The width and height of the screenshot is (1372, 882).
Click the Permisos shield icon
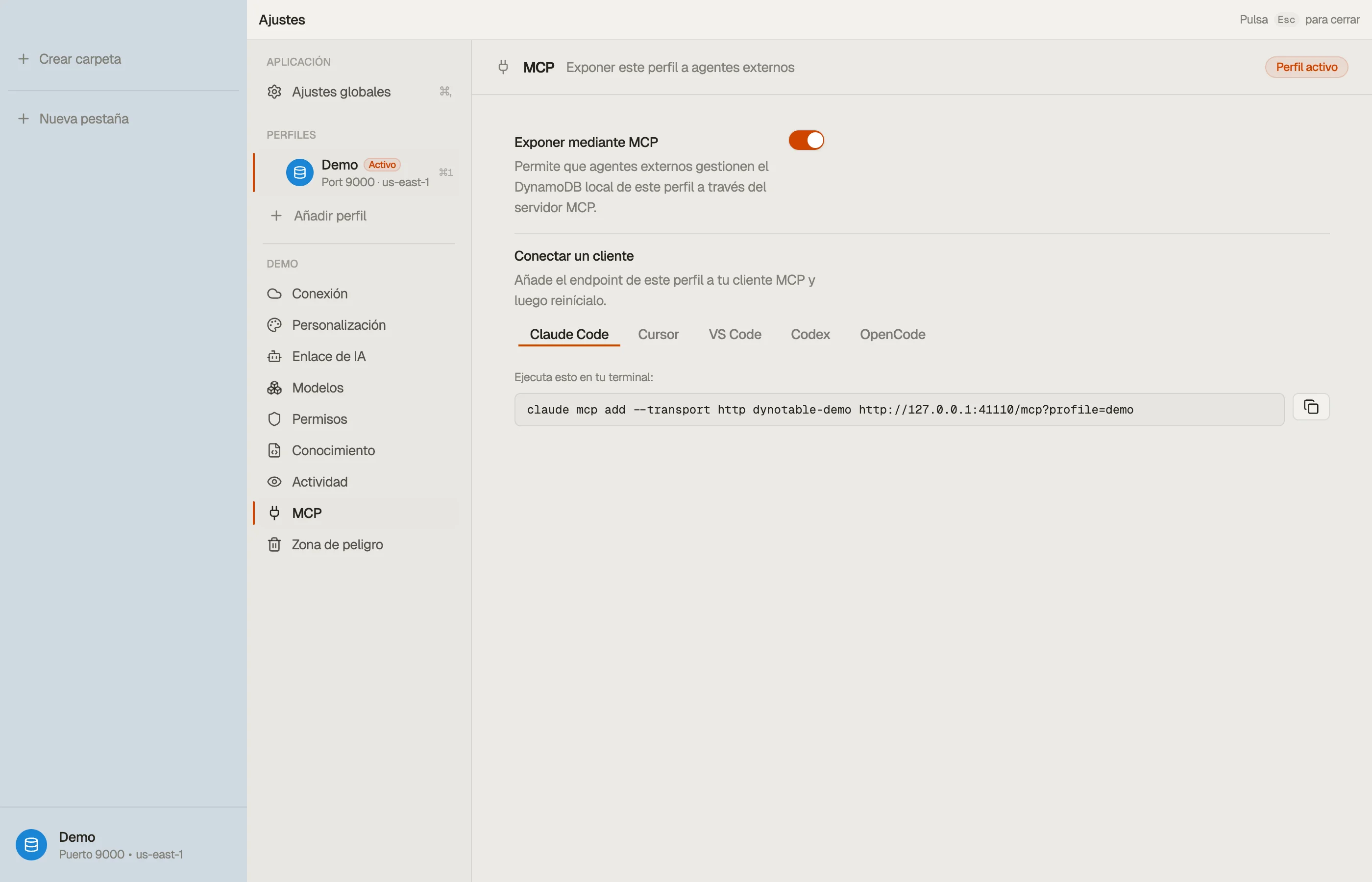coord(274,419)
